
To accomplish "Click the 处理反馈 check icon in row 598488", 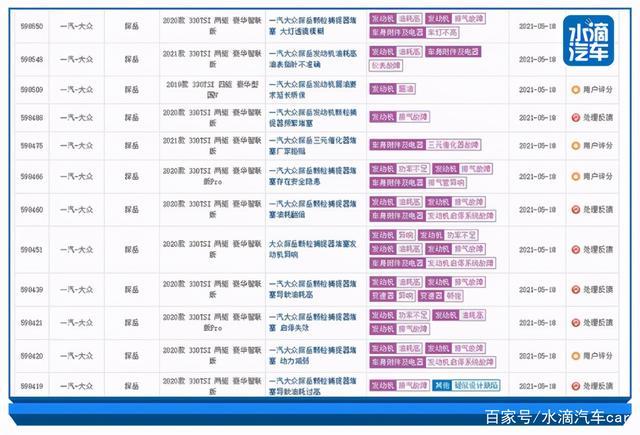I will point(576,118).
